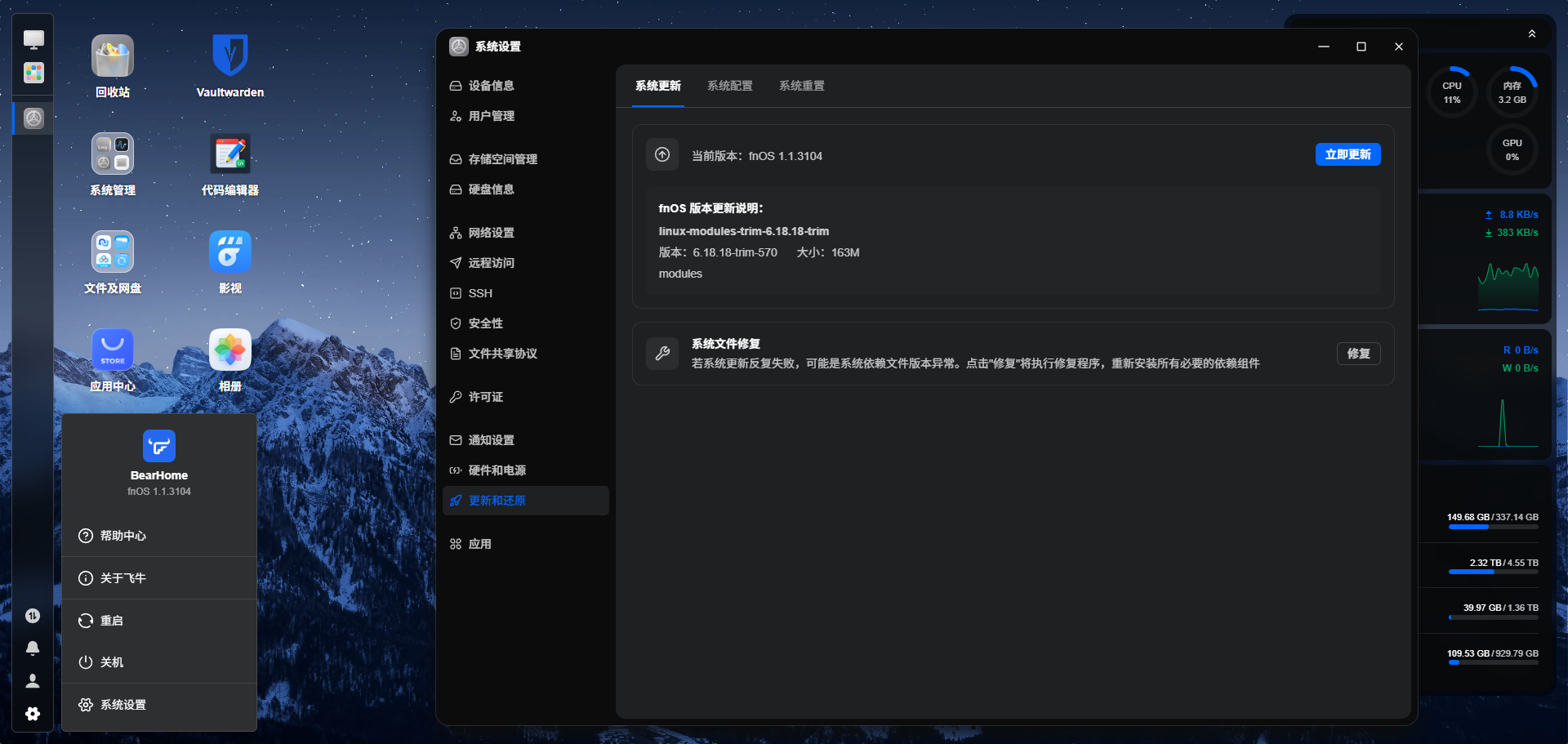Switch to the 系统更新 tab

point(658,86)
